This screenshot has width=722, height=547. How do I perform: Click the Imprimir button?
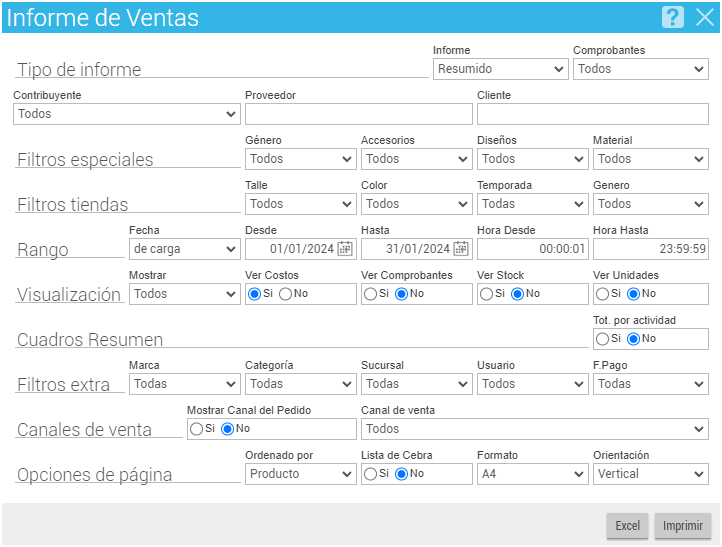click(x=682, y=525)
